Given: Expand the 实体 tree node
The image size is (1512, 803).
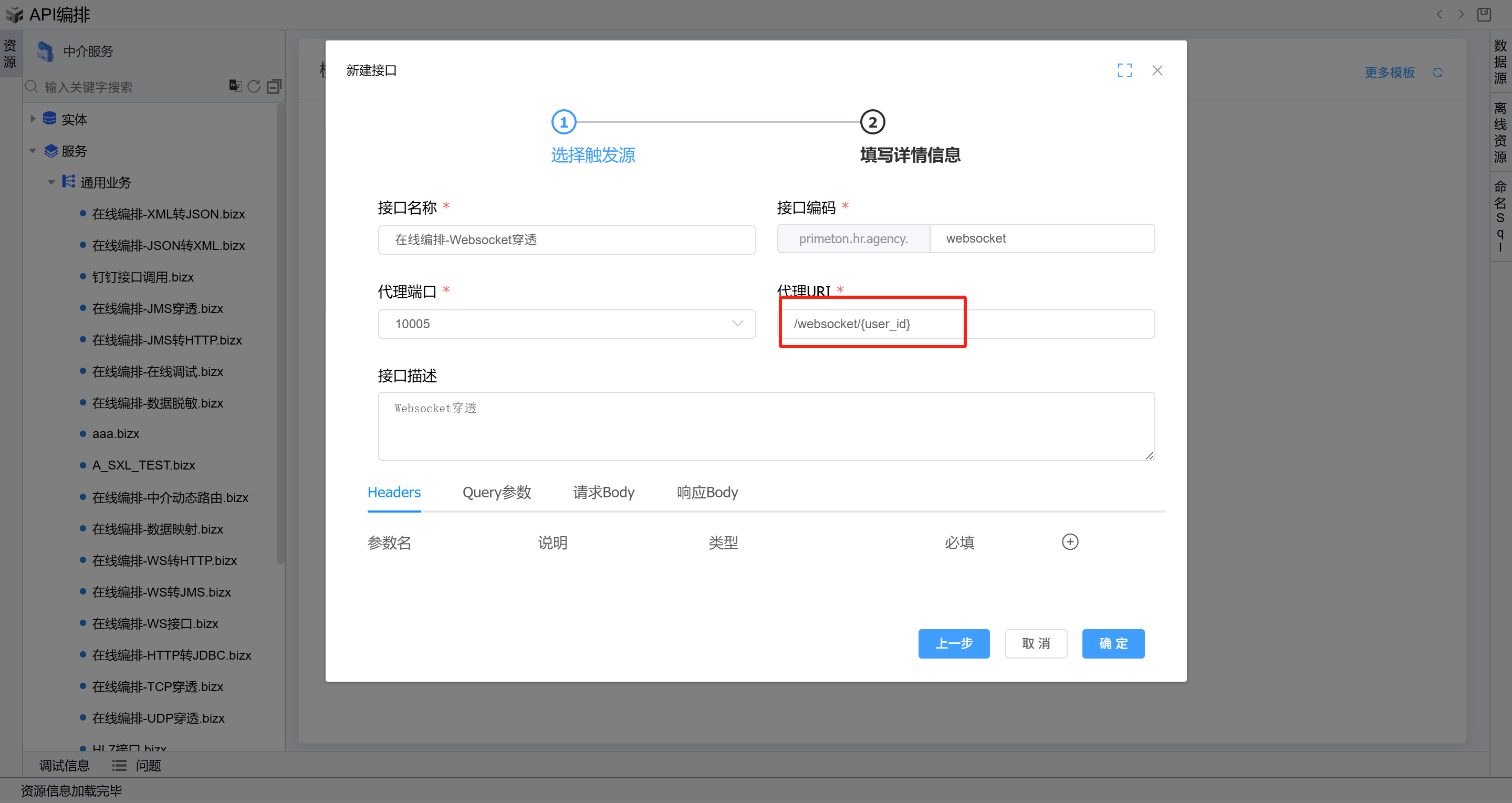Looking at the screenshot, I should coord(33,119).
